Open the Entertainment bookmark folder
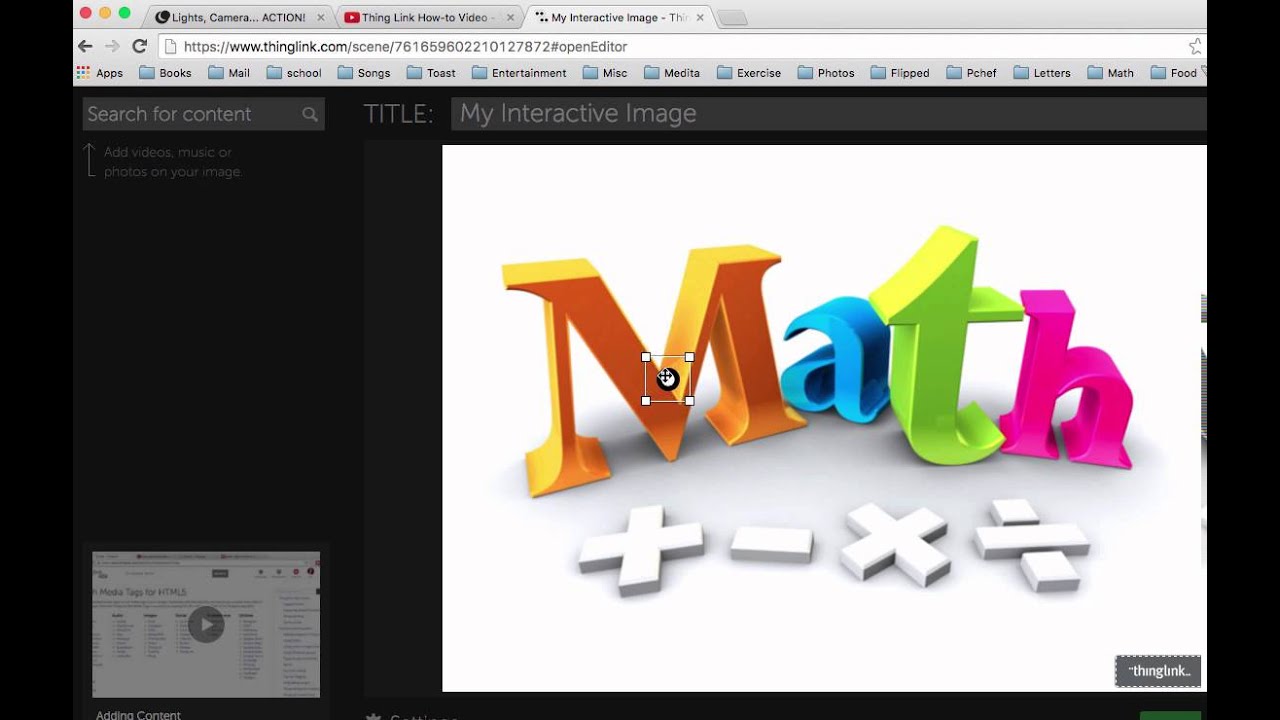Viewport: 1280px width, 720px height. click(519, 73)
